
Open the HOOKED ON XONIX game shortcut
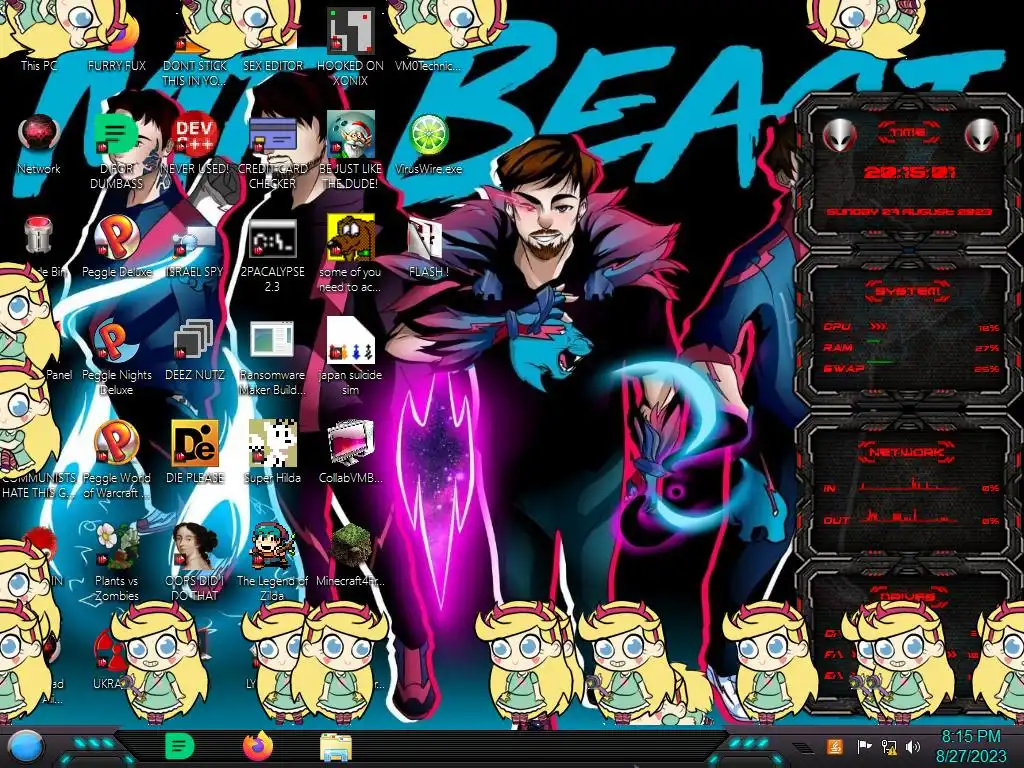(350, 46)
